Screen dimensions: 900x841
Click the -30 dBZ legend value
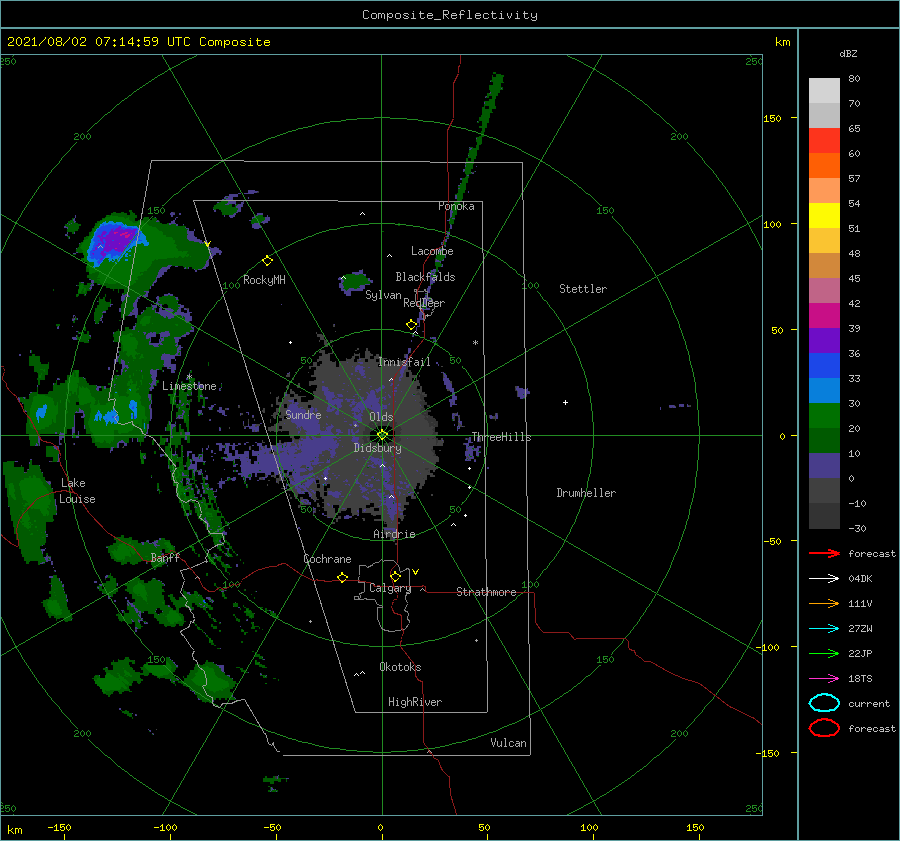pos(857,528)
